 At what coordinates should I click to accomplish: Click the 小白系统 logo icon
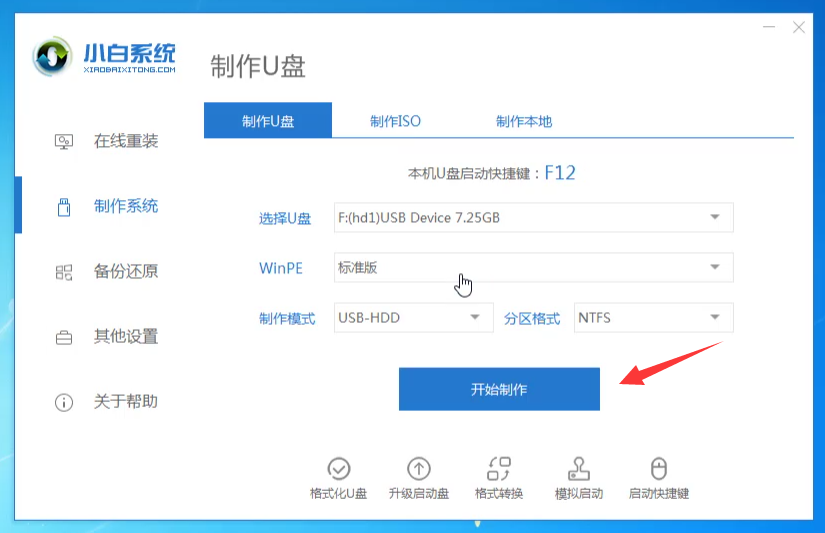[52, 56]
